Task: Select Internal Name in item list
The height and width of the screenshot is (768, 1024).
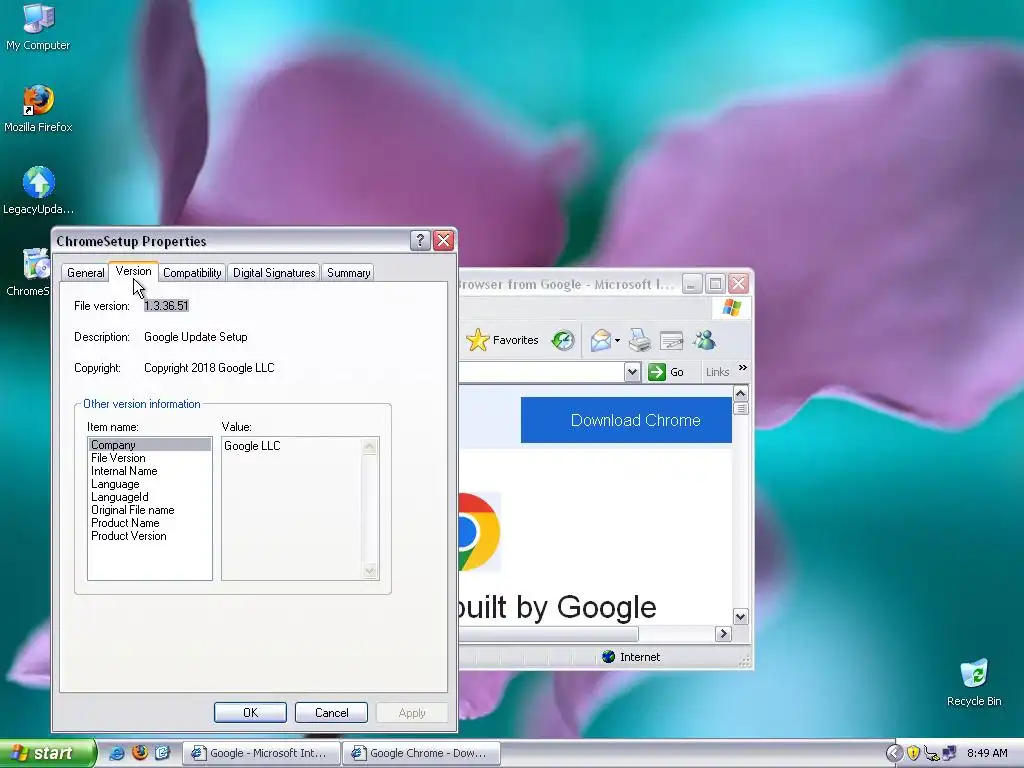Action: 150,471
